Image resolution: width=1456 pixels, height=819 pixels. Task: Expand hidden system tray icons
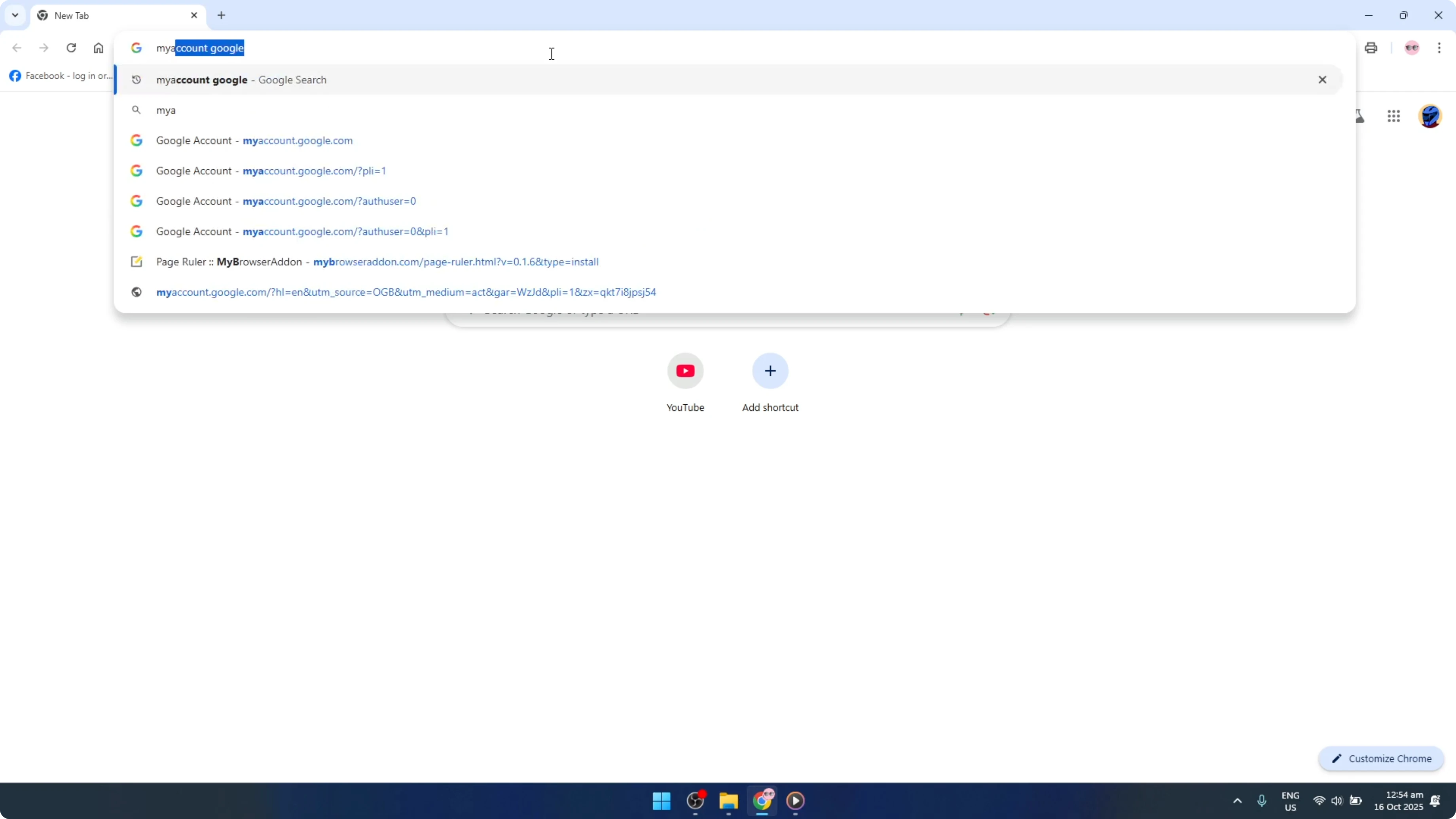coord(1237,801)
